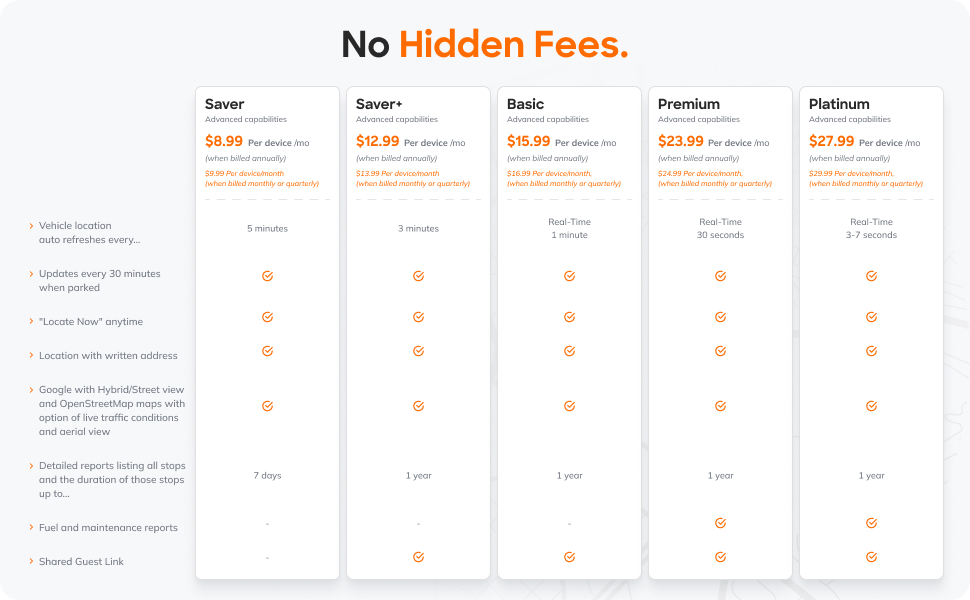Image resolution: width=970 pixels, height=600 pixels.
Task: Click Saver+ Updates when parked checkmark
Action: coord(418,276)
